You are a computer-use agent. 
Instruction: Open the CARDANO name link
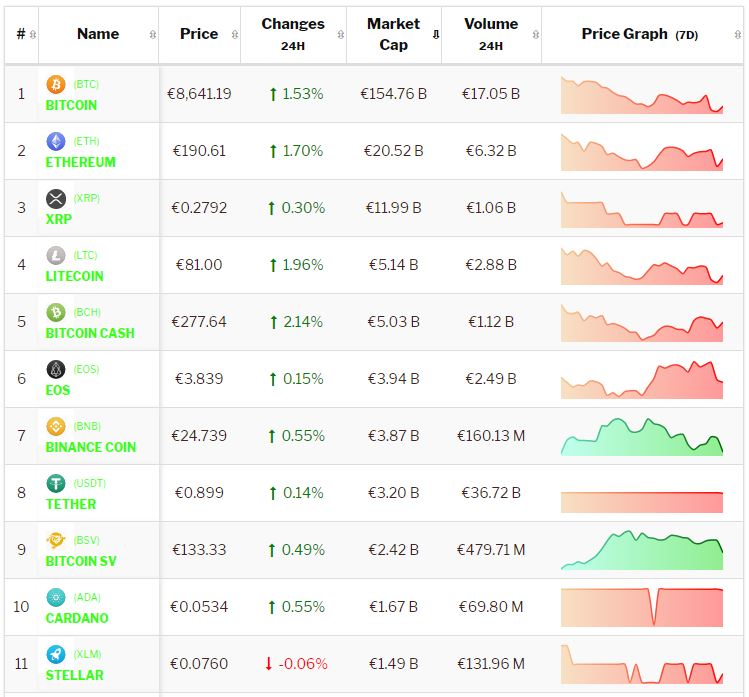coord(77,618)
